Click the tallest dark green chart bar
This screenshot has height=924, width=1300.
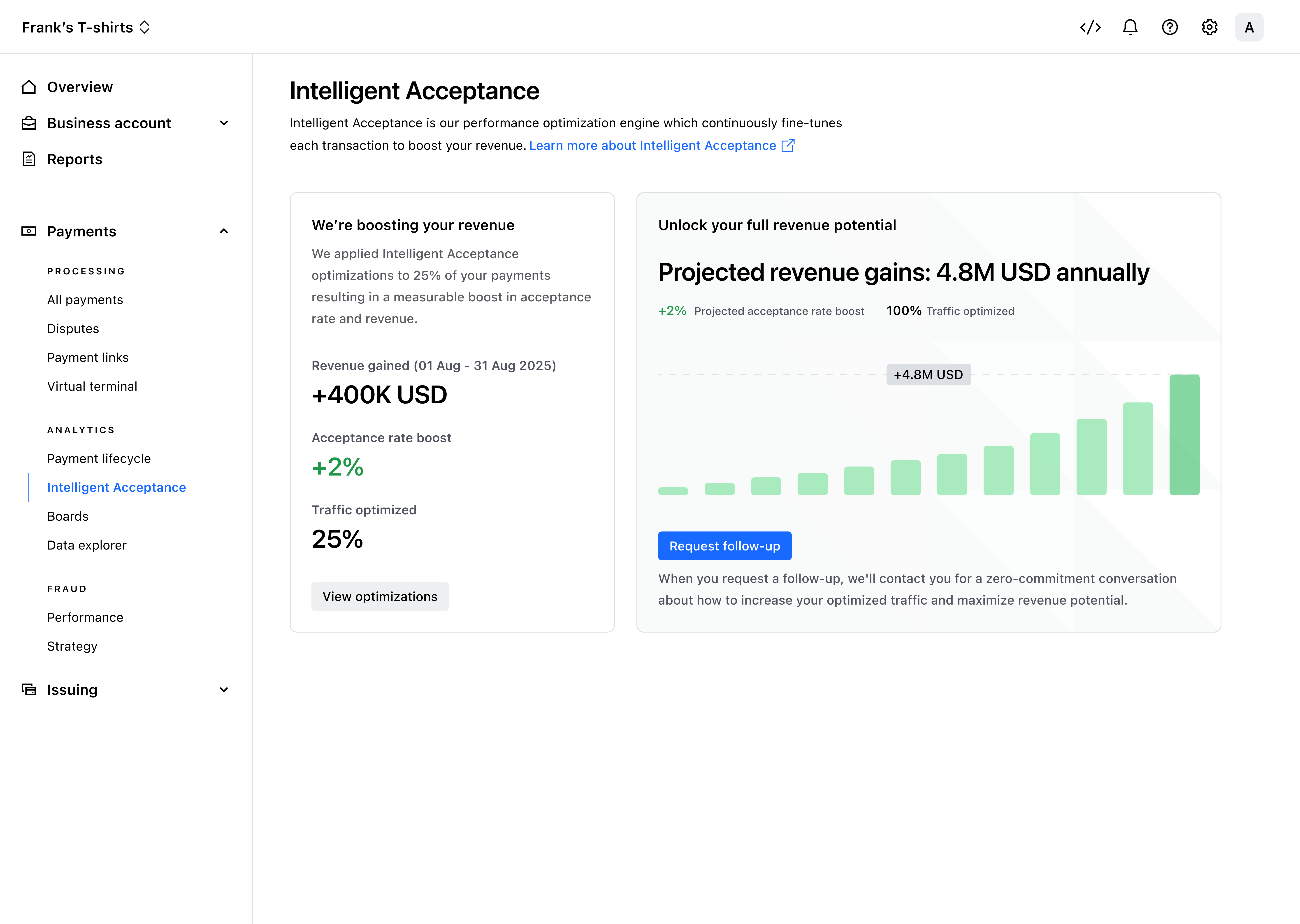[1184, 435]
